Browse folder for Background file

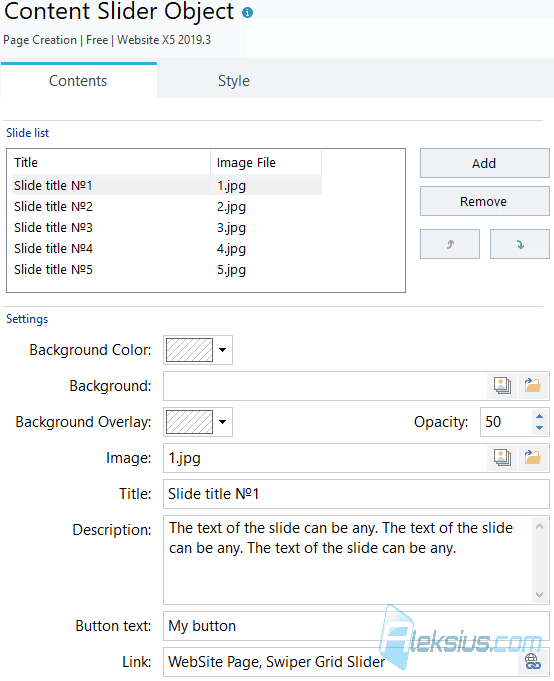point(533,386)
